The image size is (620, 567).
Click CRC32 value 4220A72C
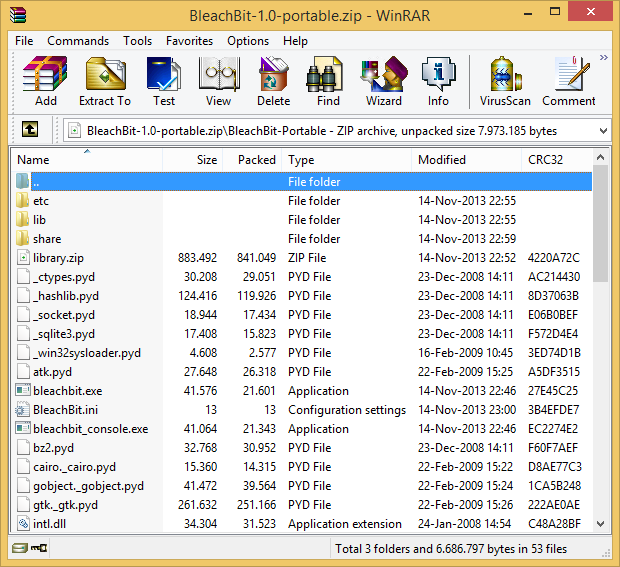pos(554,258)
